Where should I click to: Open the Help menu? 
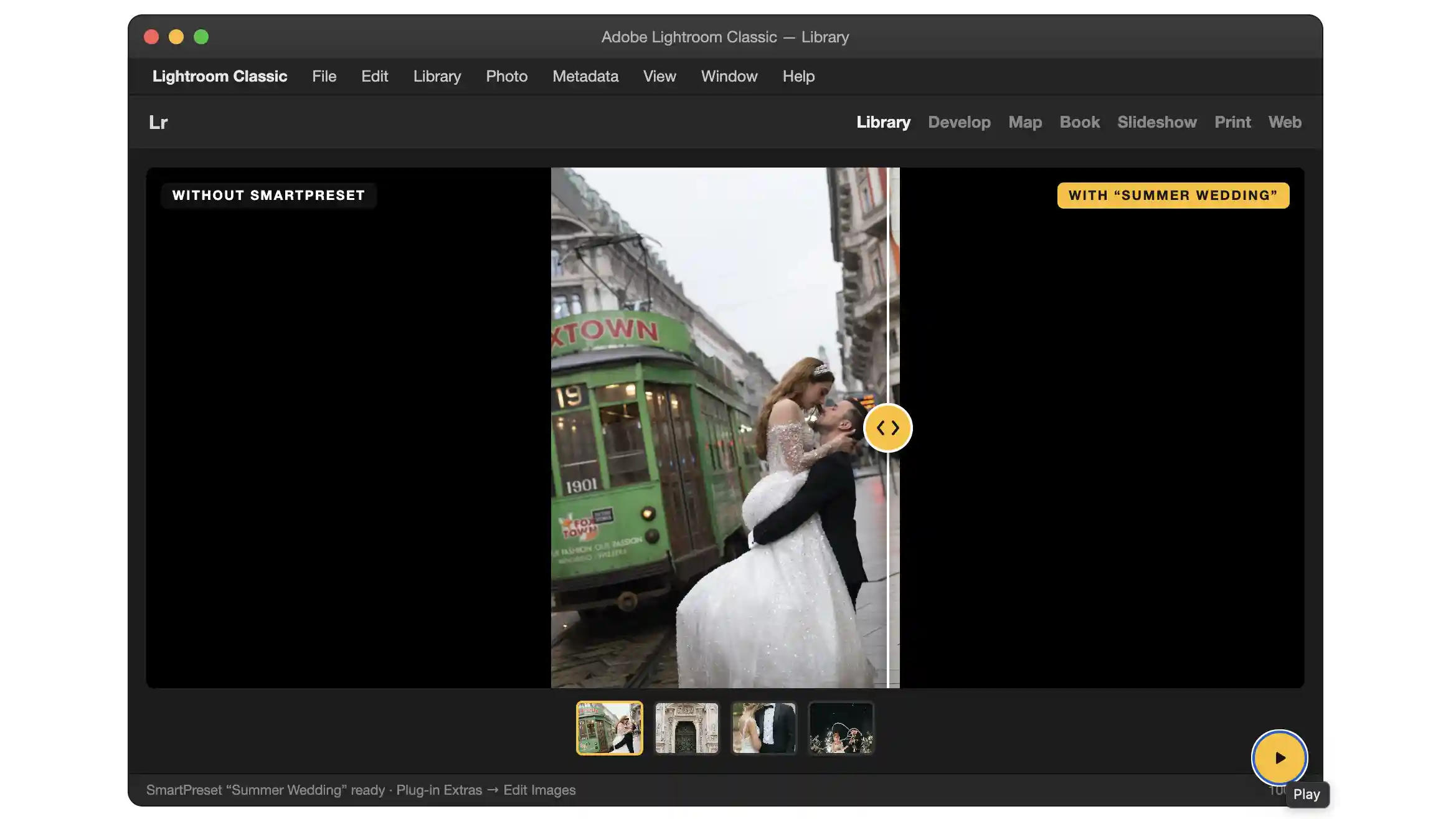click(798, 76)
